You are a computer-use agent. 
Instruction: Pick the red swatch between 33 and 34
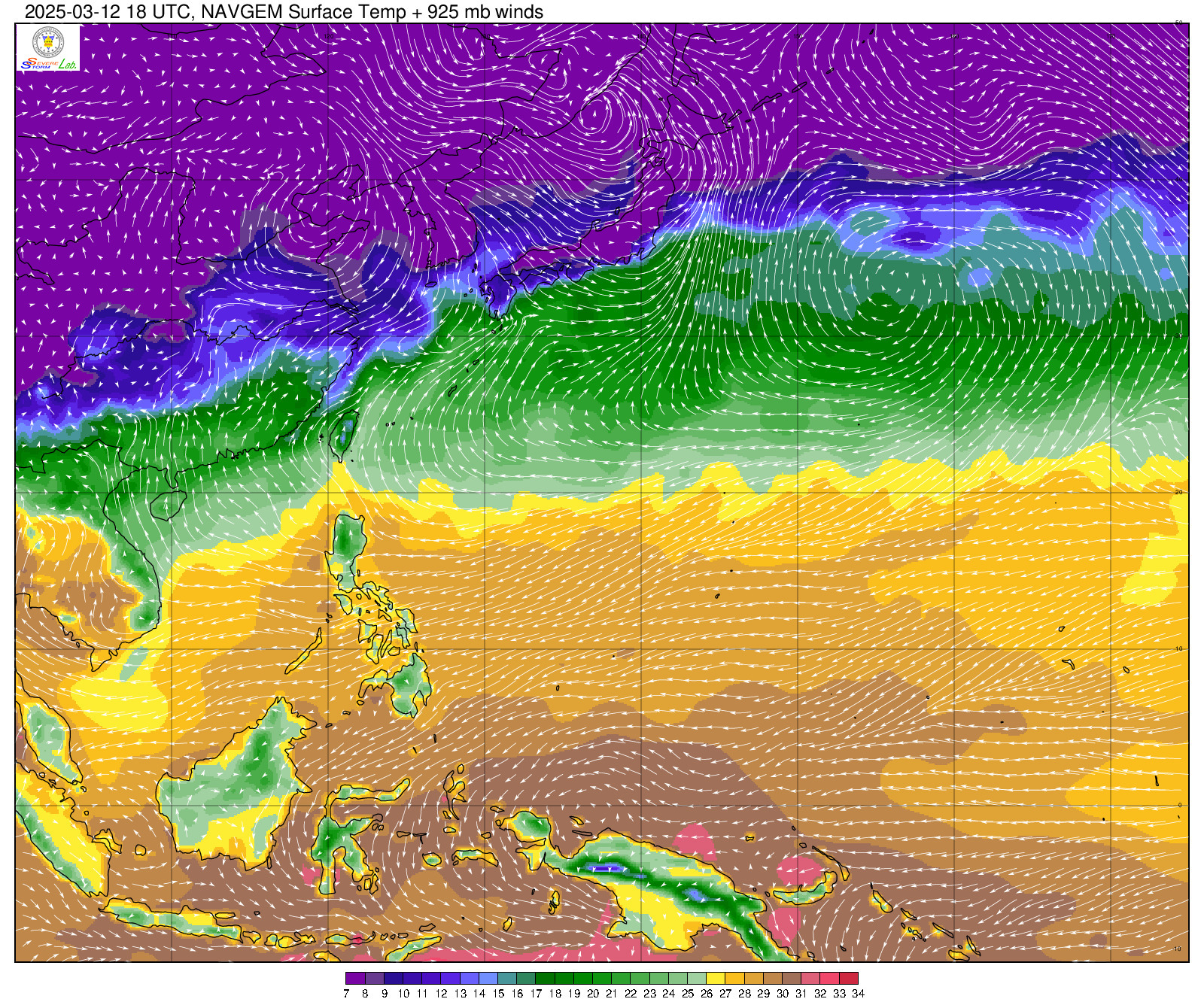[x=849, y=979]
